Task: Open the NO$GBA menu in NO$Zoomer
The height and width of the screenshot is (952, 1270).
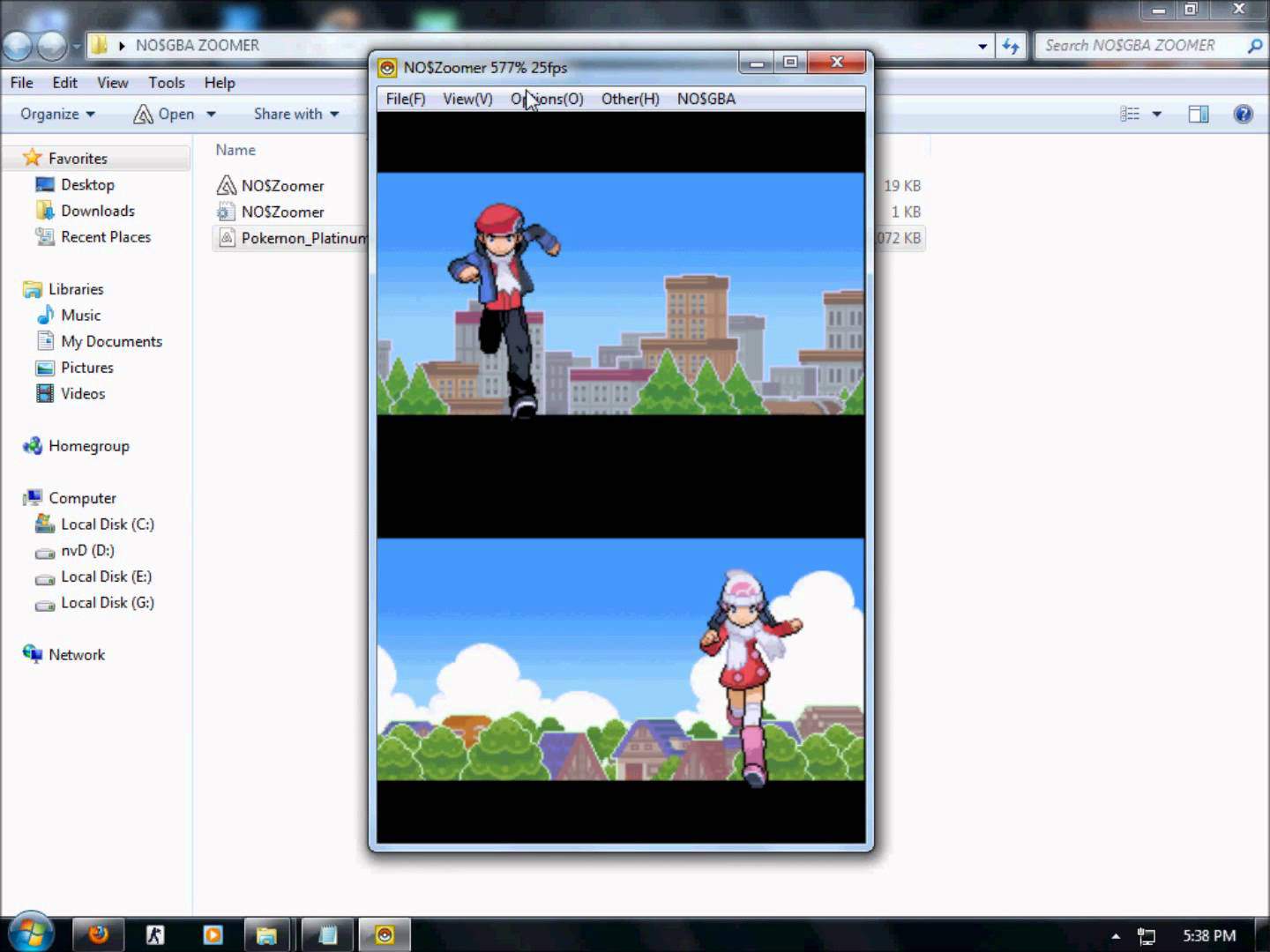Action: [706, 99]
